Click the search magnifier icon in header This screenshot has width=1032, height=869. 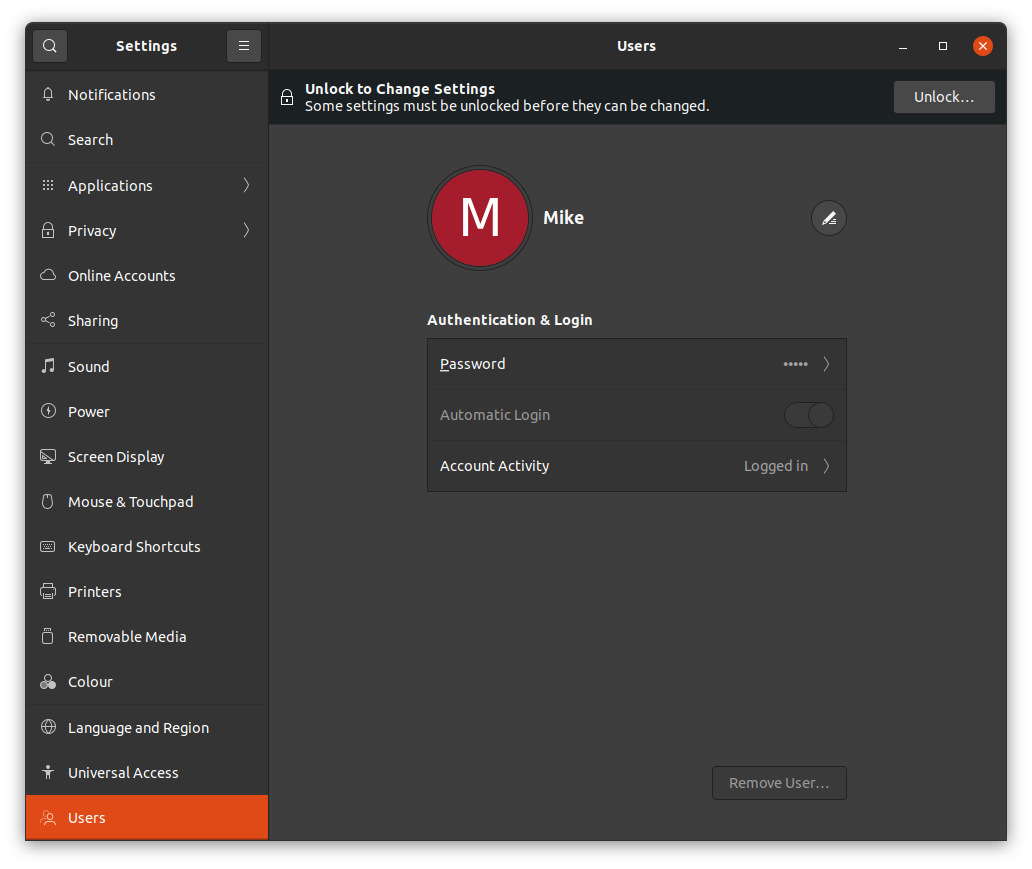point(50,46)
